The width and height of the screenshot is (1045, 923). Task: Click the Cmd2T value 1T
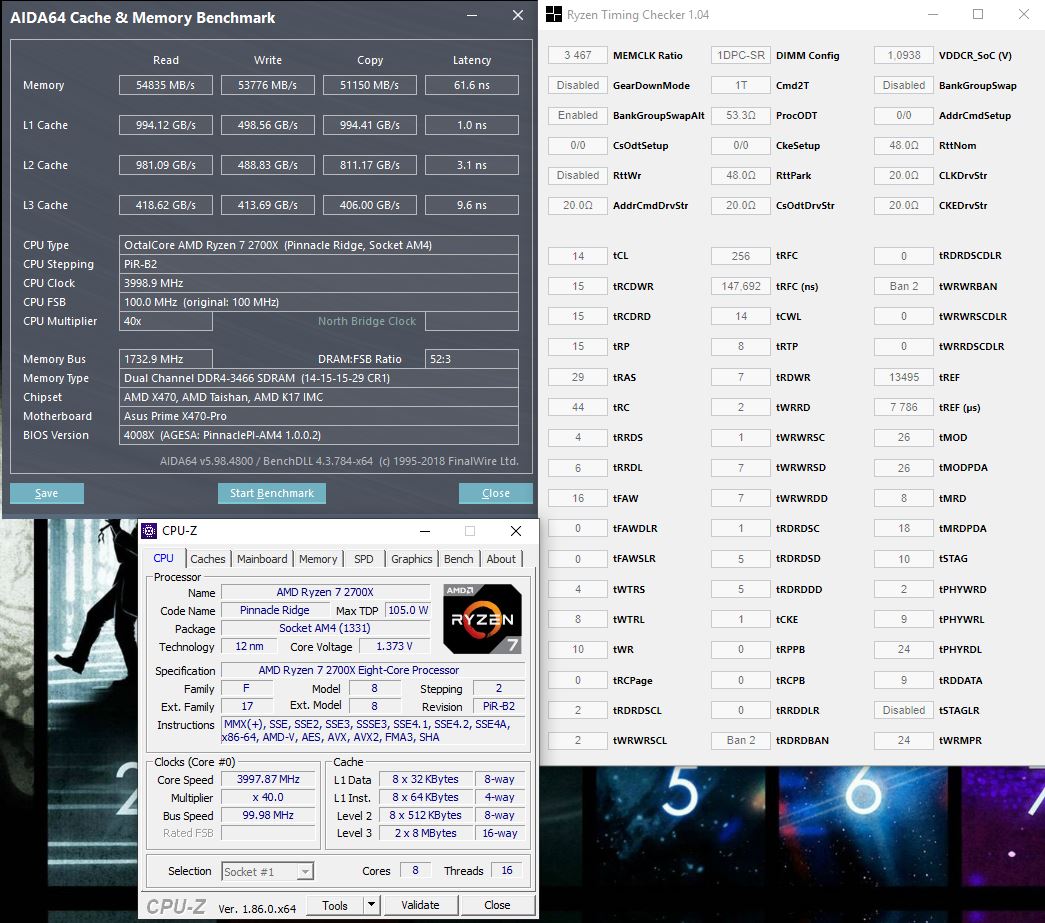740,85
